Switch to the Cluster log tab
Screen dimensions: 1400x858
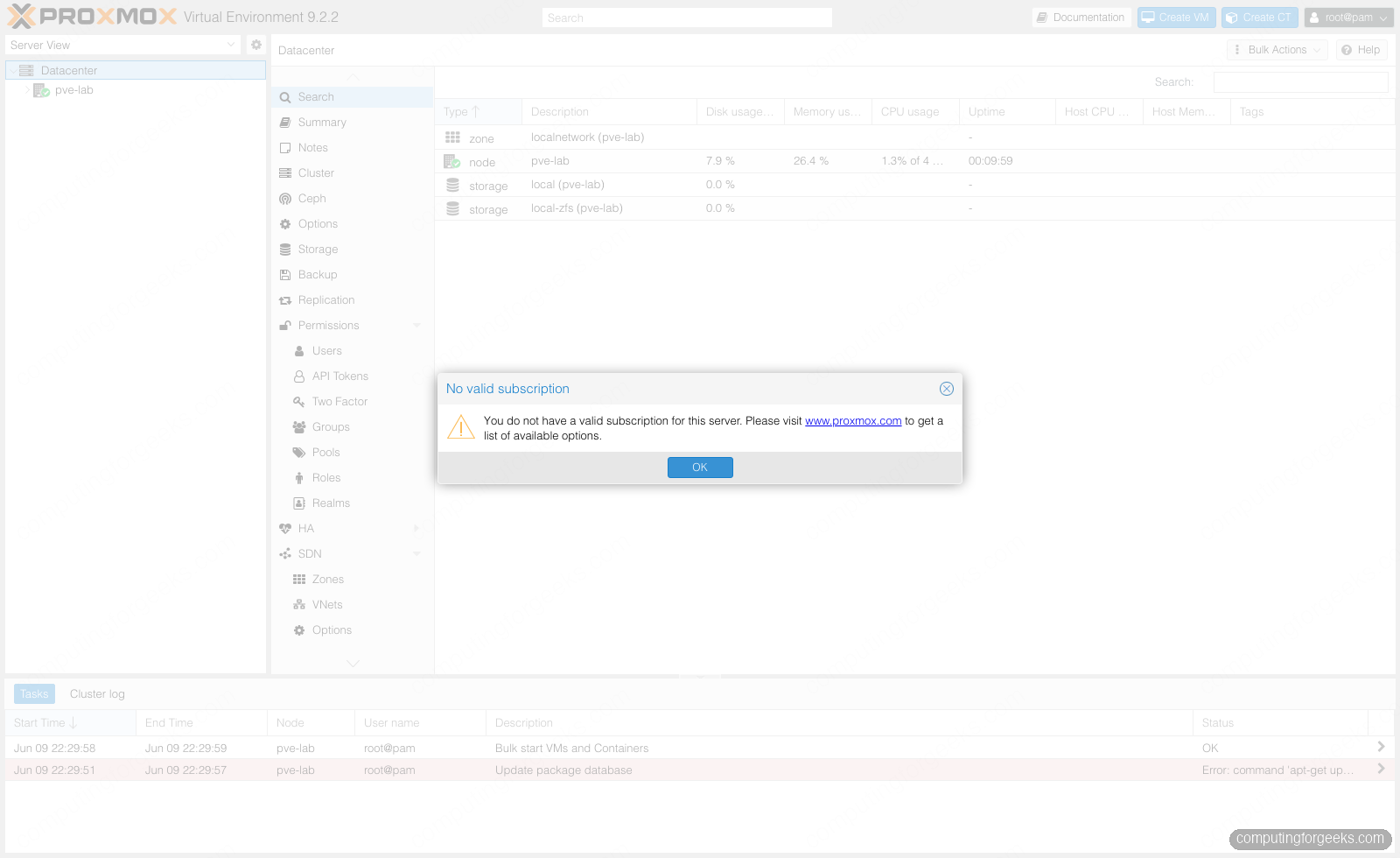tap(97, 694)
